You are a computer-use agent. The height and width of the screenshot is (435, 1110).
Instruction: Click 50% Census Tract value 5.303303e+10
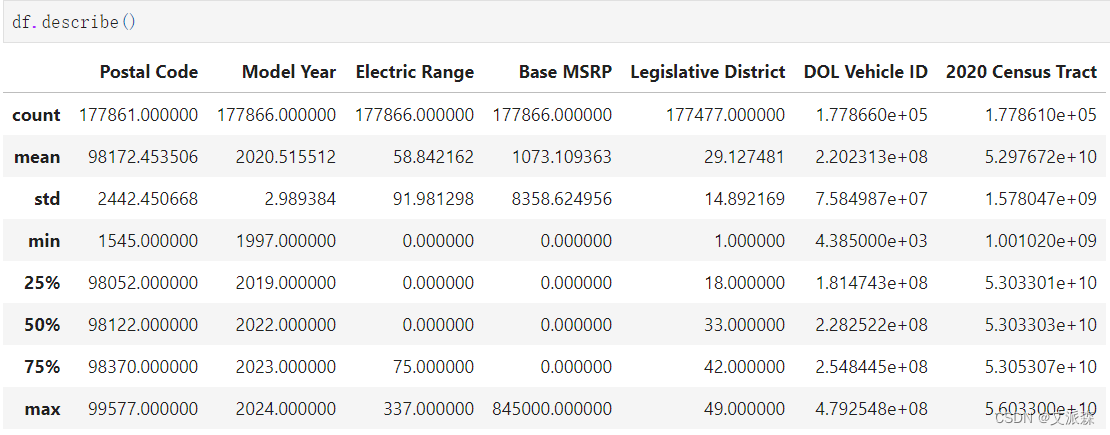click(1041, 324)
